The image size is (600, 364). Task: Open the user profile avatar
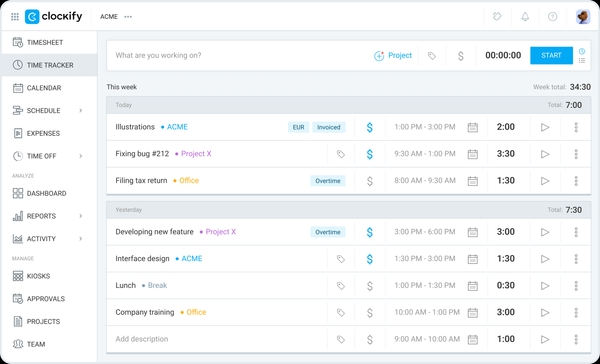583,16
